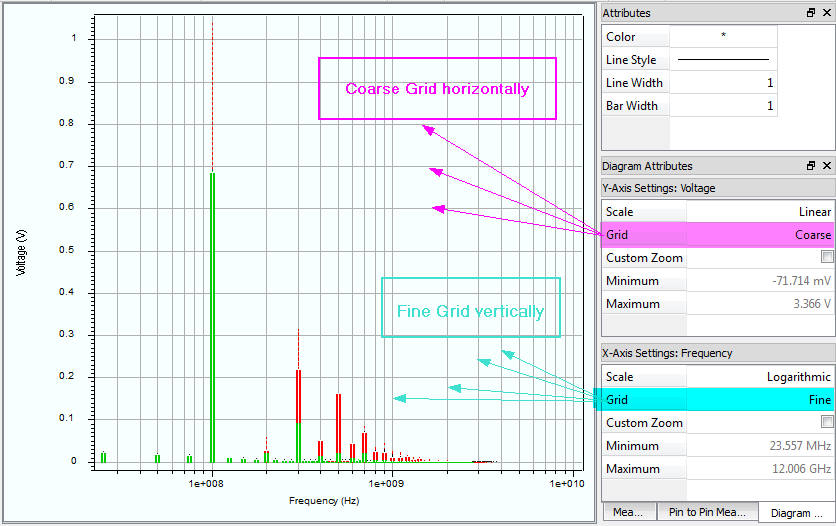The image size is (836, 526).
Task: Close the Diagram Attributes panel
Action: [x=826, y=166]
